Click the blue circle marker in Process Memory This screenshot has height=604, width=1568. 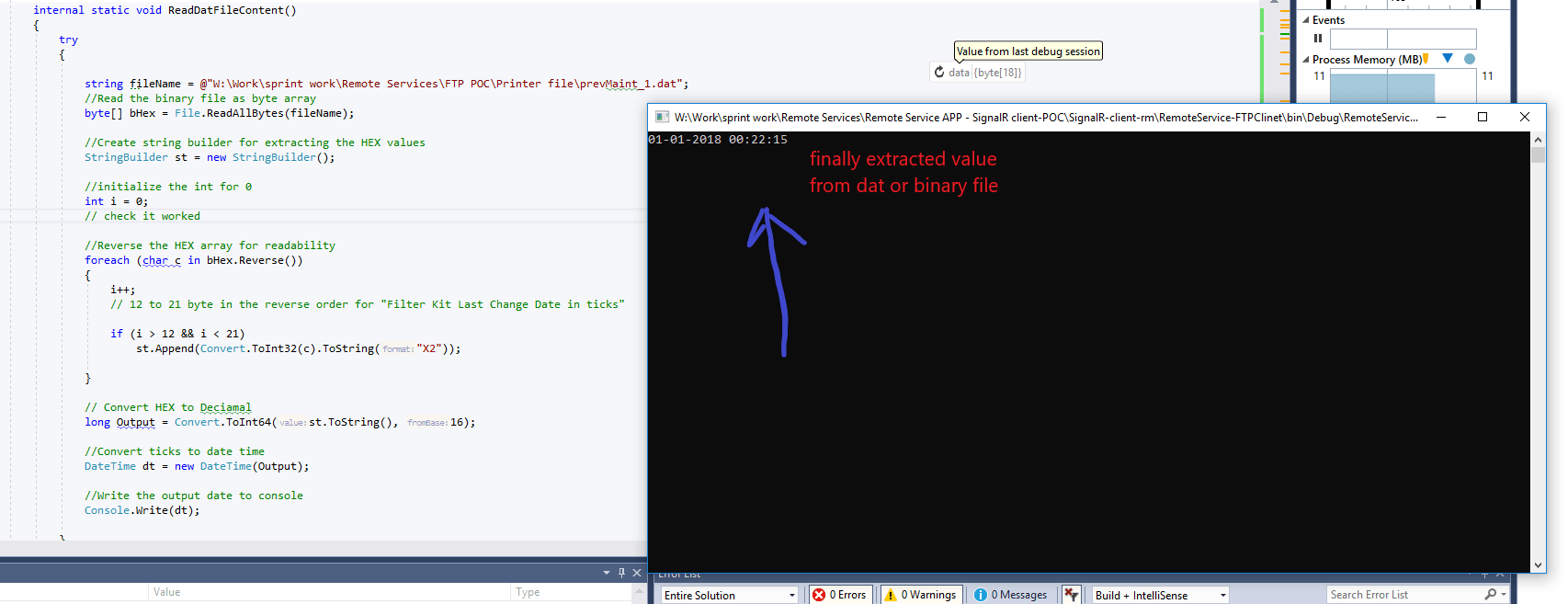pos(1470,59)
